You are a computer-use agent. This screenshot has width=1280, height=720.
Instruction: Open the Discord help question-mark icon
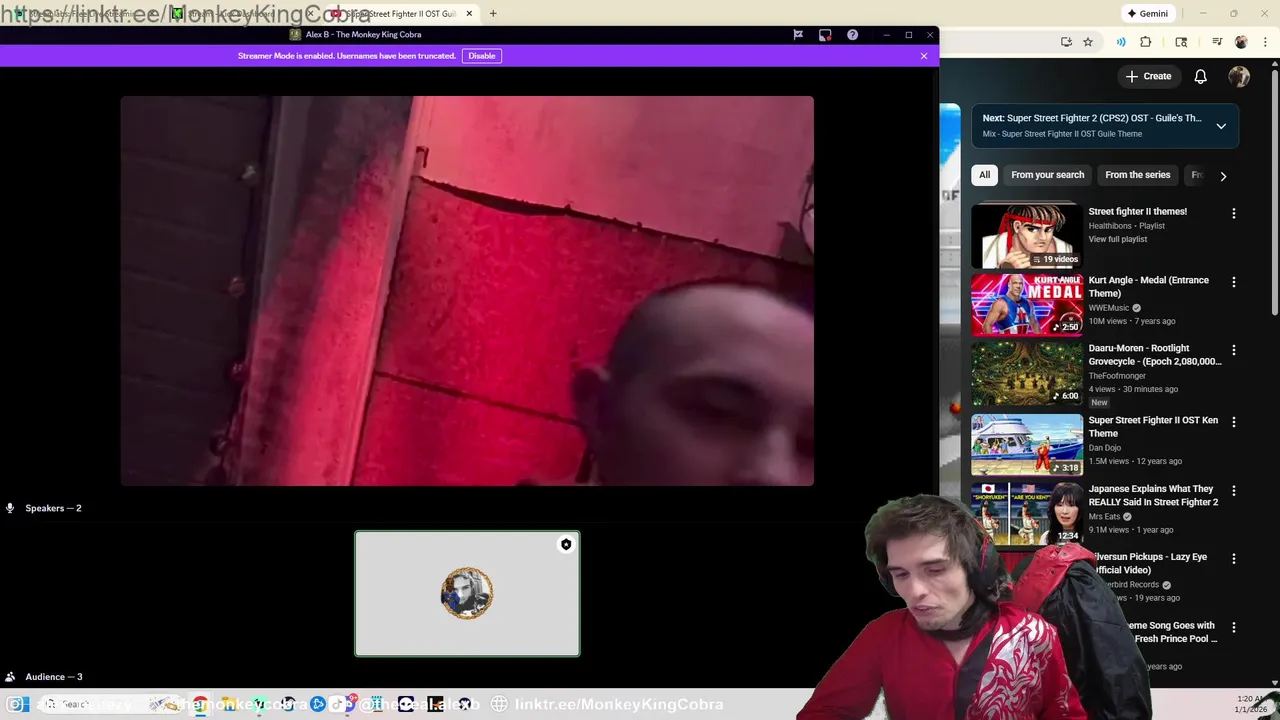pos(852,34)
